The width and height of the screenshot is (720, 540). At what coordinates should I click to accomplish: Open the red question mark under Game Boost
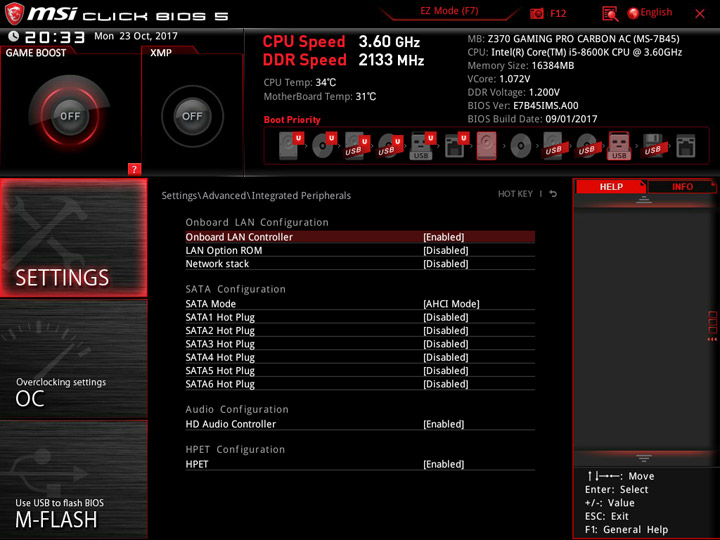(x=134, y=169)
